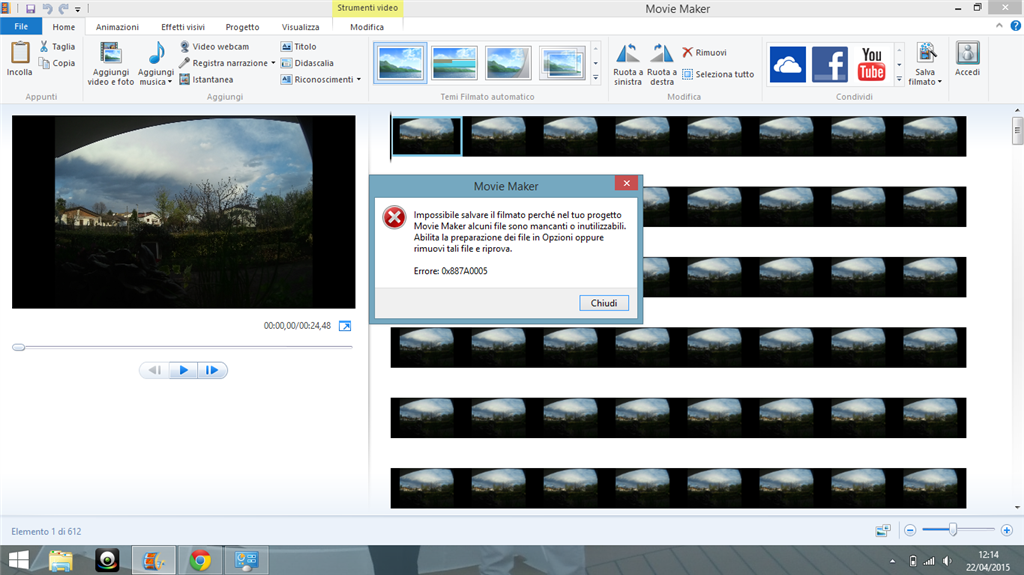
Task: Open the help question mark icon
Action: [x=1016, y=26]
